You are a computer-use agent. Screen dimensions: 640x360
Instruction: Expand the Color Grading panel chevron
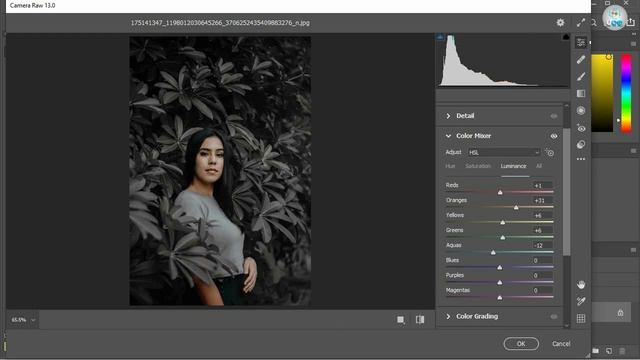coord(448,316)
